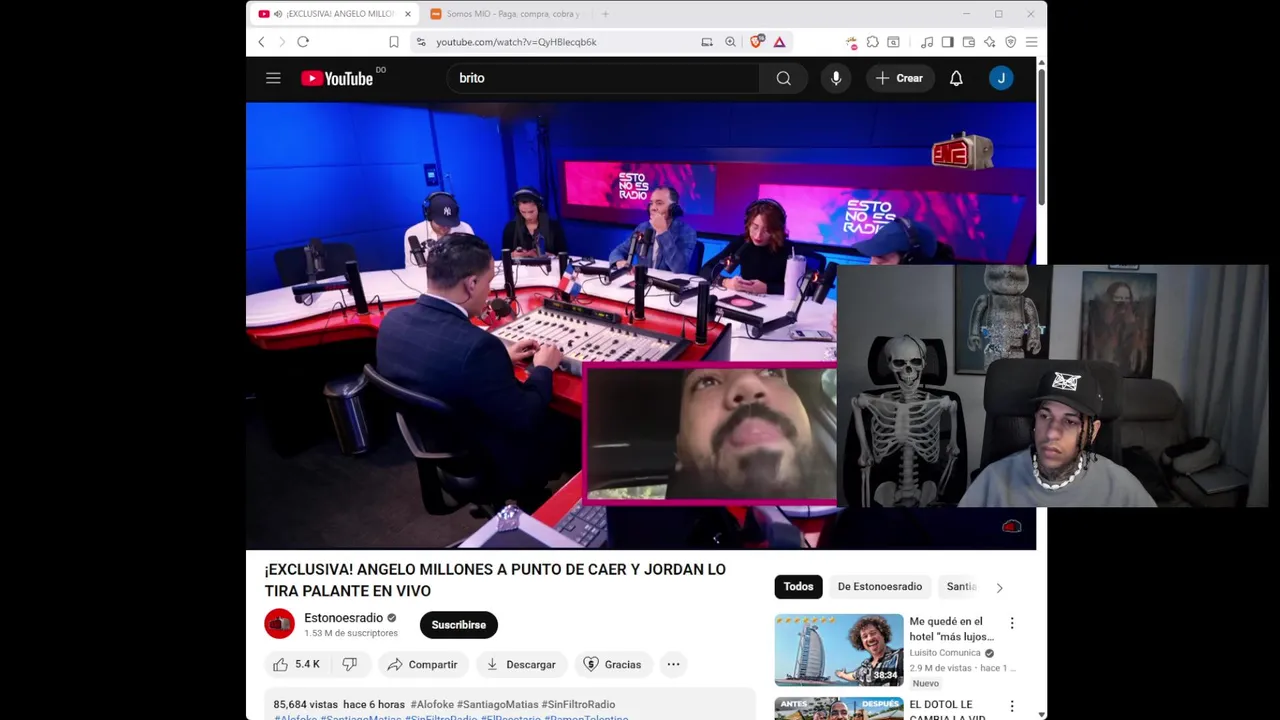Open the Leo AI sparkle icon
Screen dimensions: 1280x720
[989, 42]
